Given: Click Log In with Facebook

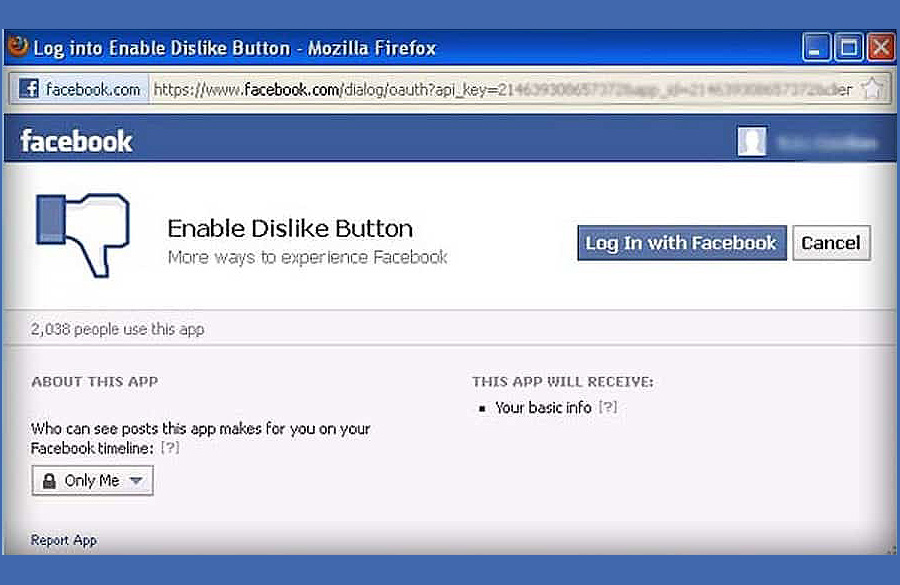Looking at the screenshot, I should 681,243.
